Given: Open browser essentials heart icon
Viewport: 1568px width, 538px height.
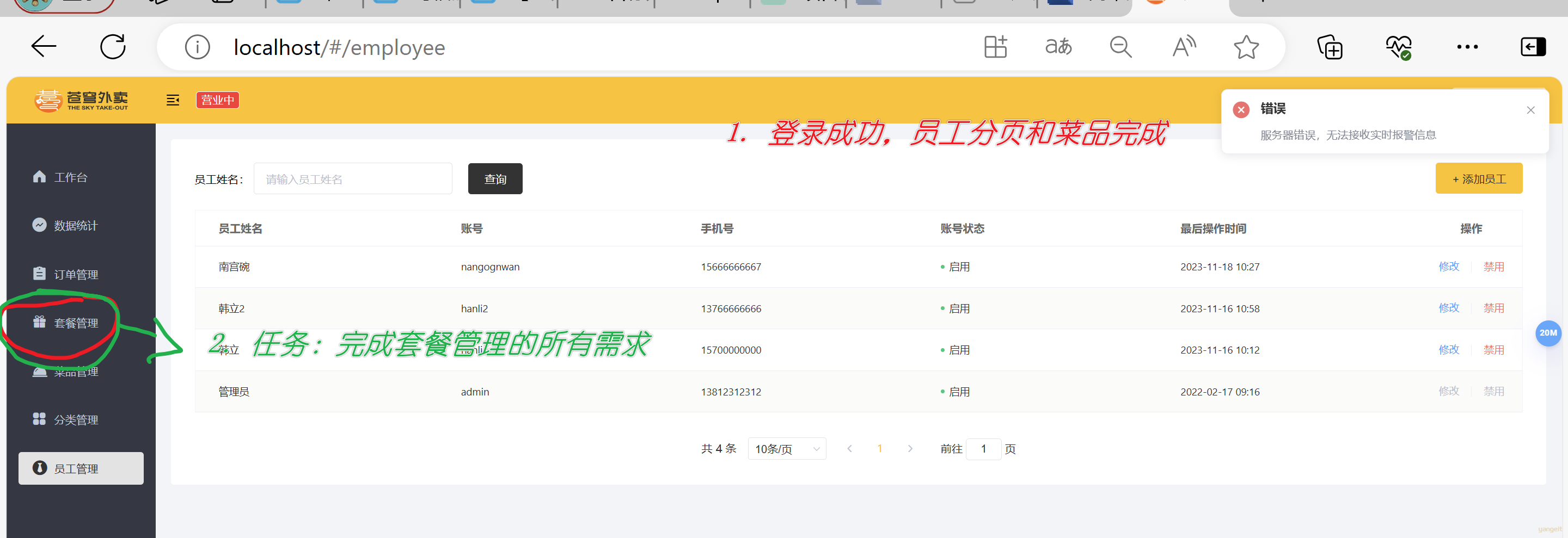Looking at the screenshot, I should [x=1398, y=47].
